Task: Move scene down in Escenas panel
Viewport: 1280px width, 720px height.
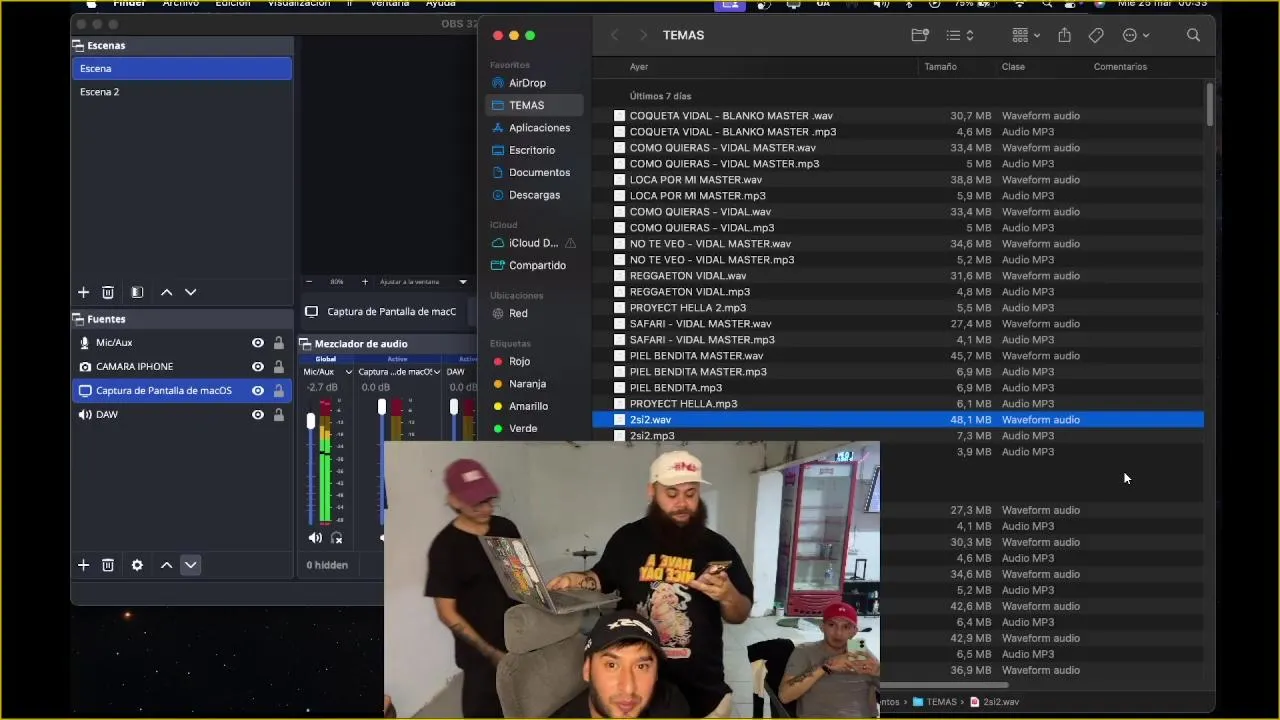Action: 190,292
